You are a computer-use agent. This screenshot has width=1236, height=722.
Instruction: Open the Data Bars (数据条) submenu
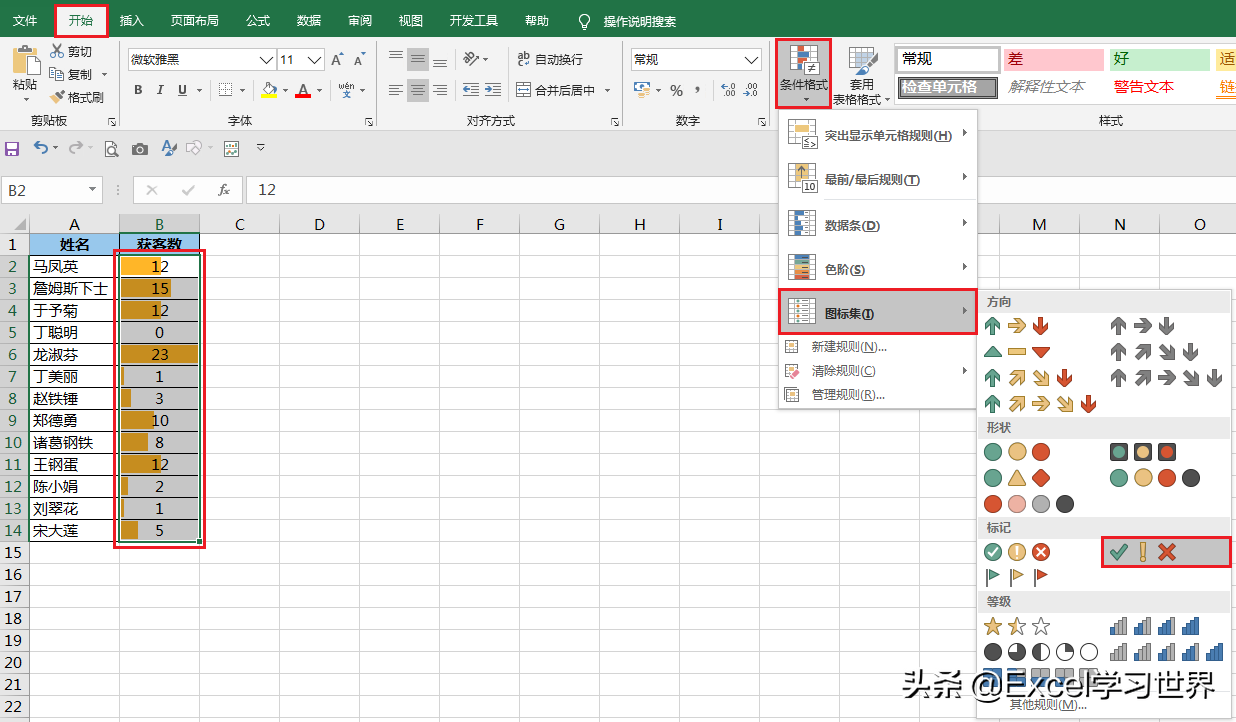(x=878, y=224)
